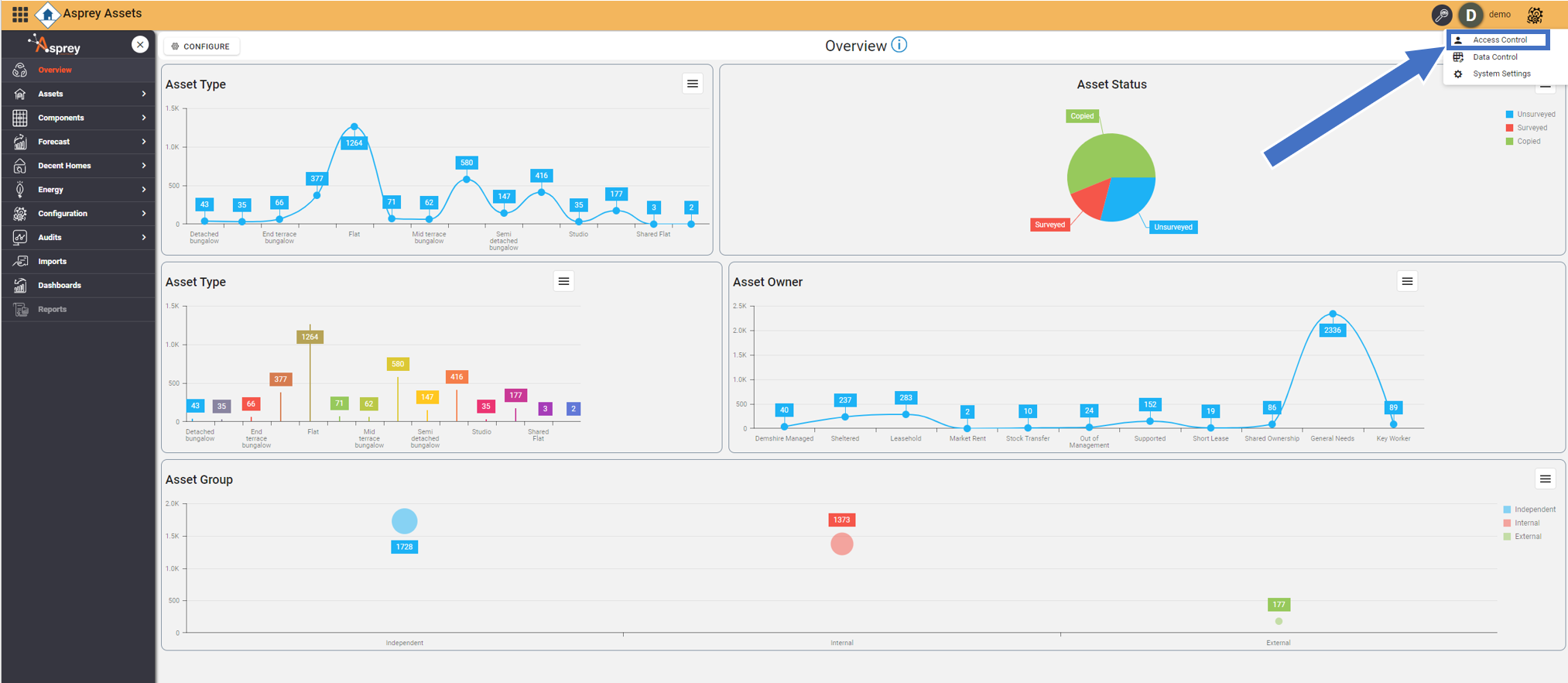Go to Dashboards in the sidebar

click(x=60, y=285)
